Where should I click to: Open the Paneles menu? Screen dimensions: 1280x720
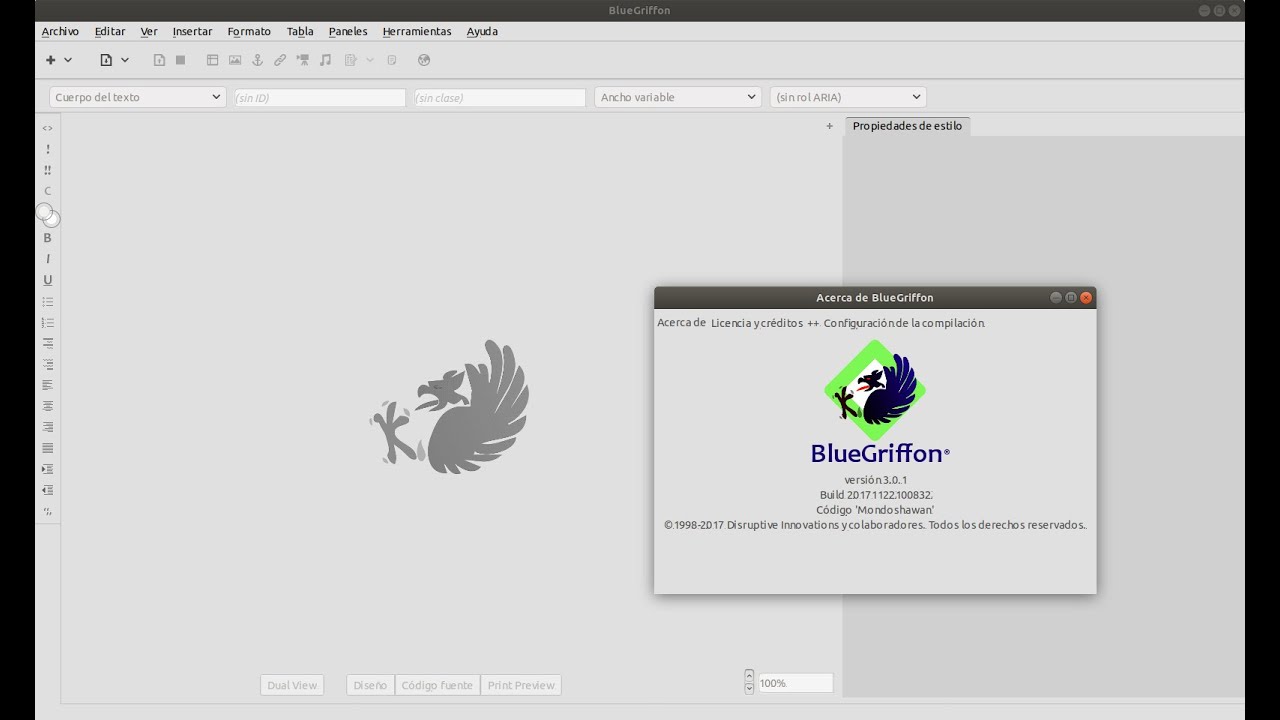click(348, 31)
